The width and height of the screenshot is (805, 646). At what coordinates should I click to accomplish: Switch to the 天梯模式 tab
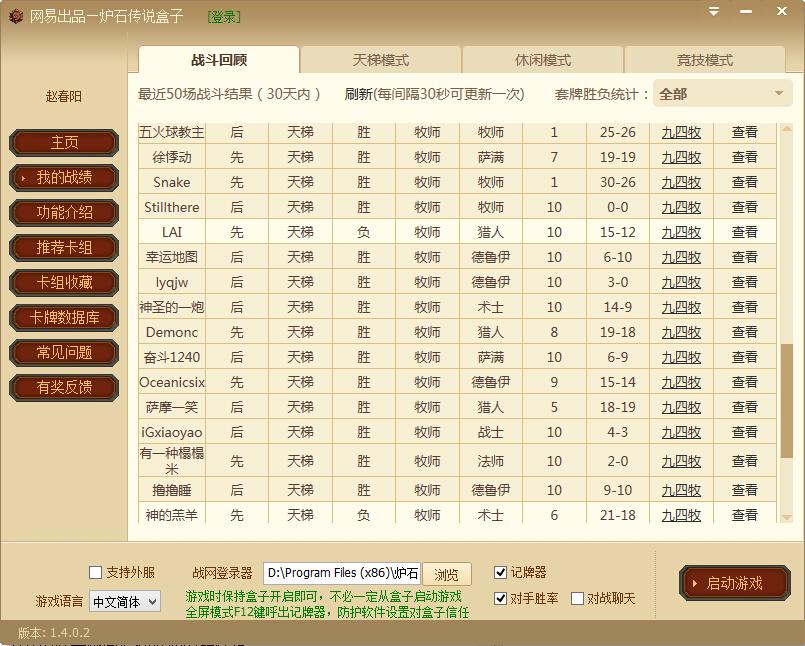[380, 60]
